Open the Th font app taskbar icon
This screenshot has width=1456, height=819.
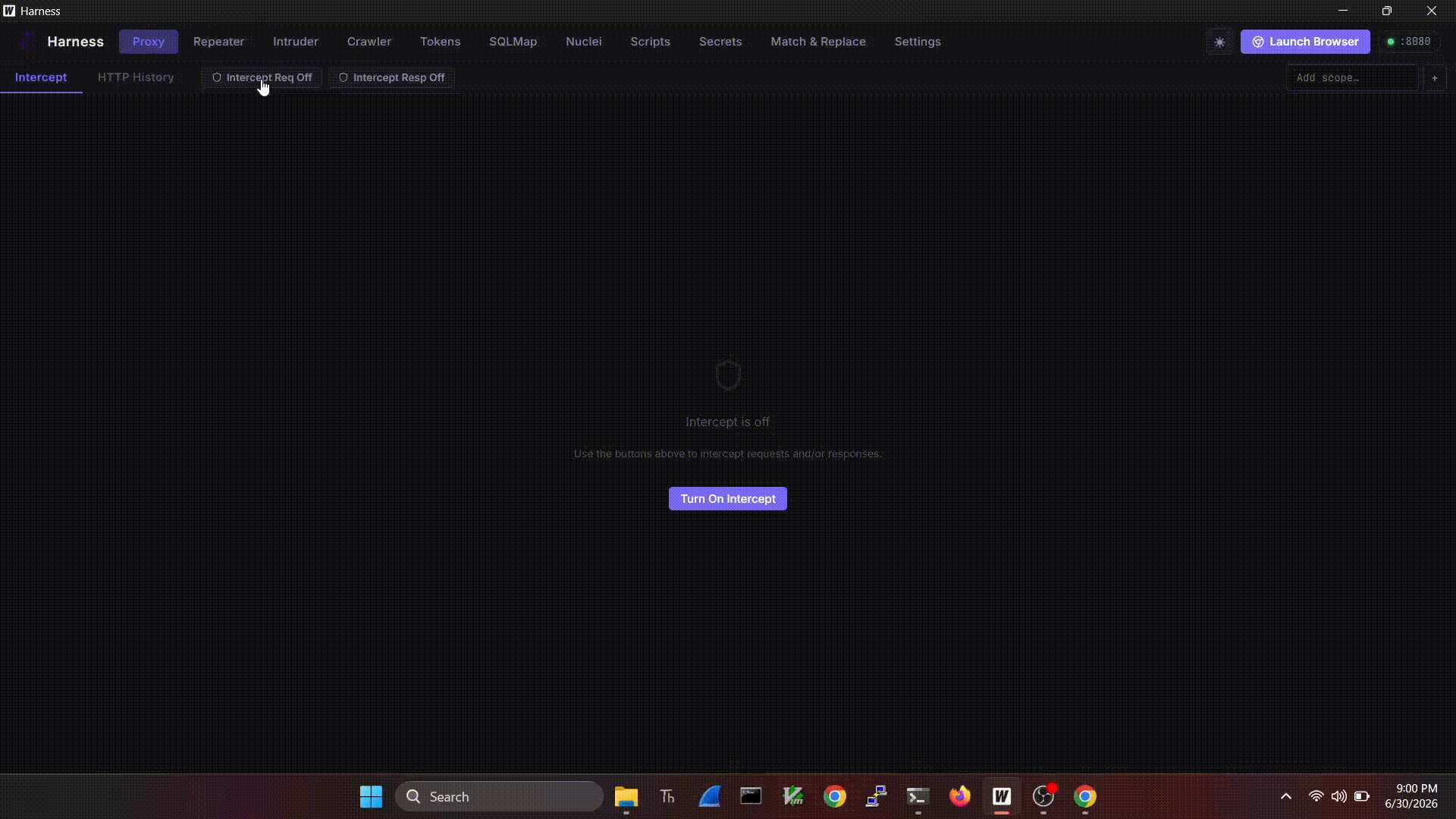point(667,796)
